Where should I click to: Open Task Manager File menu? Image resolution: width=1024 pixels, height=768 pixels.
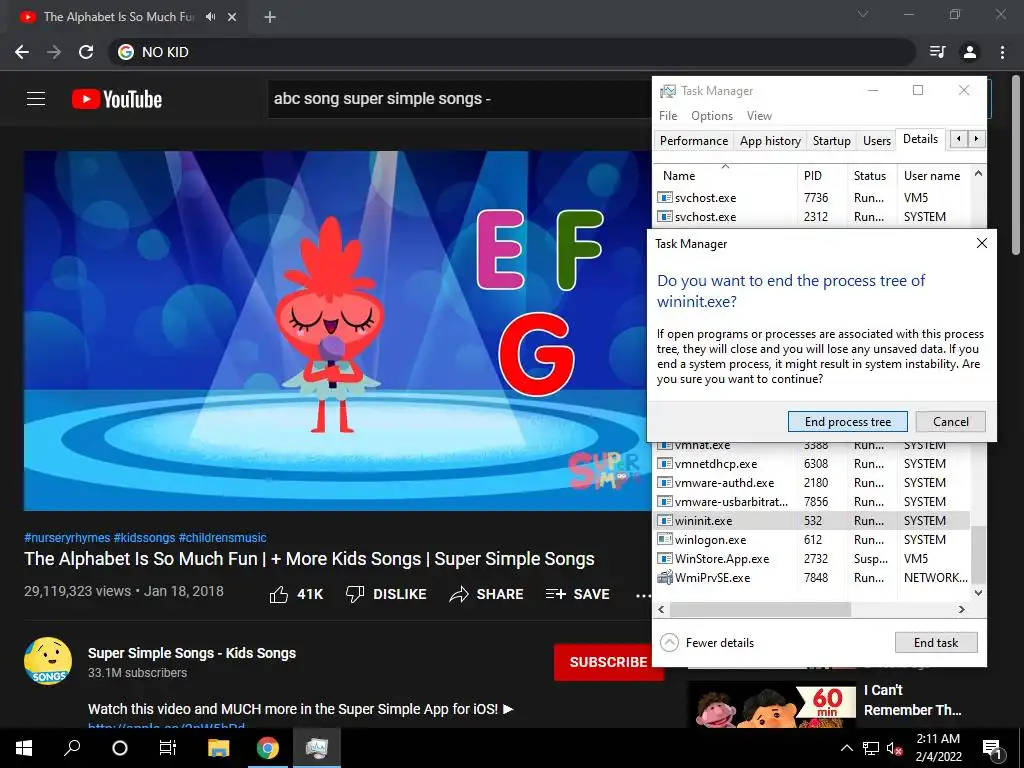click(x=668, y=116)
